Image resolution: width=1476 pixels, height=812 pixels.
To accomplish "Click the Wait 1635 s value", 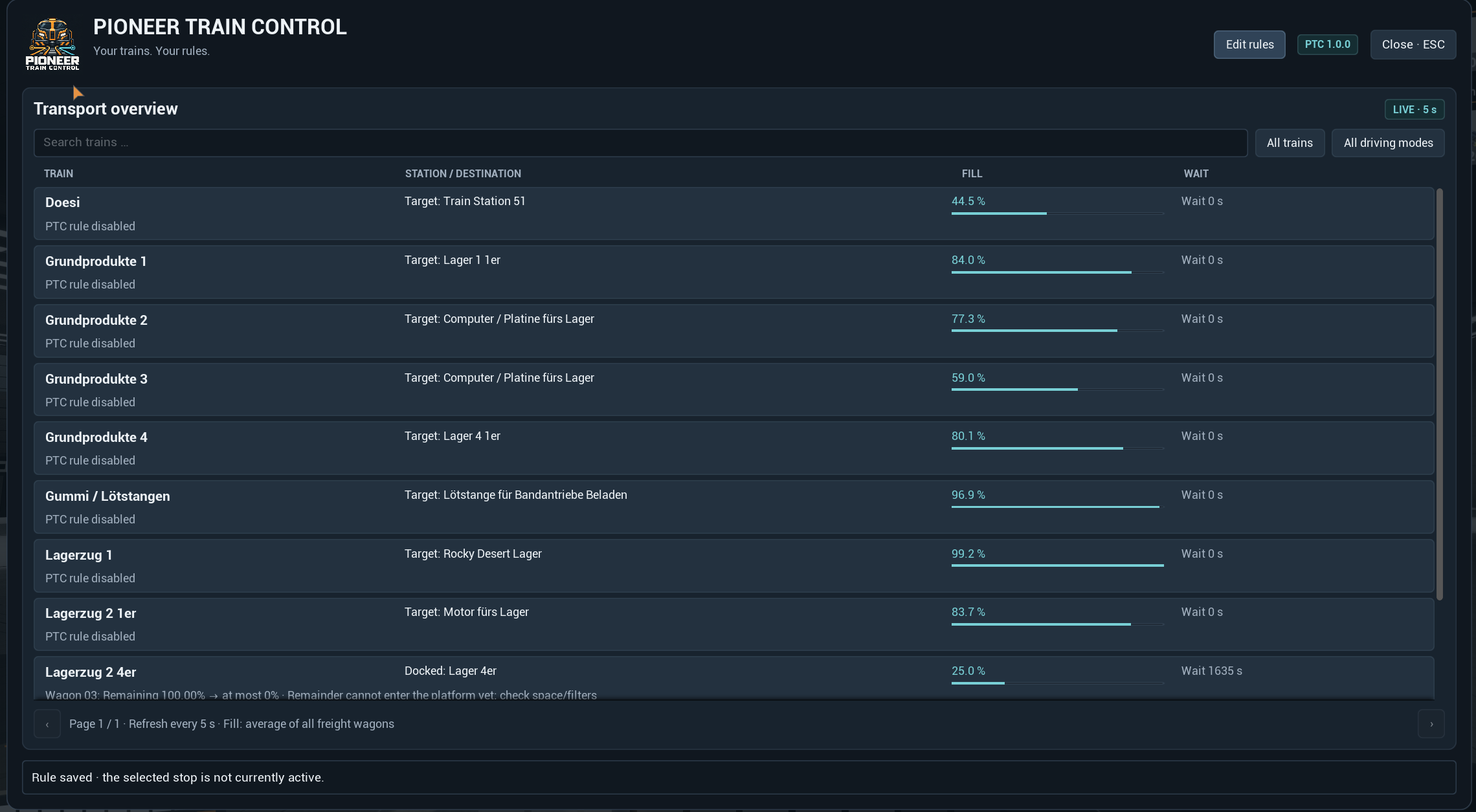I will 1211,671.
